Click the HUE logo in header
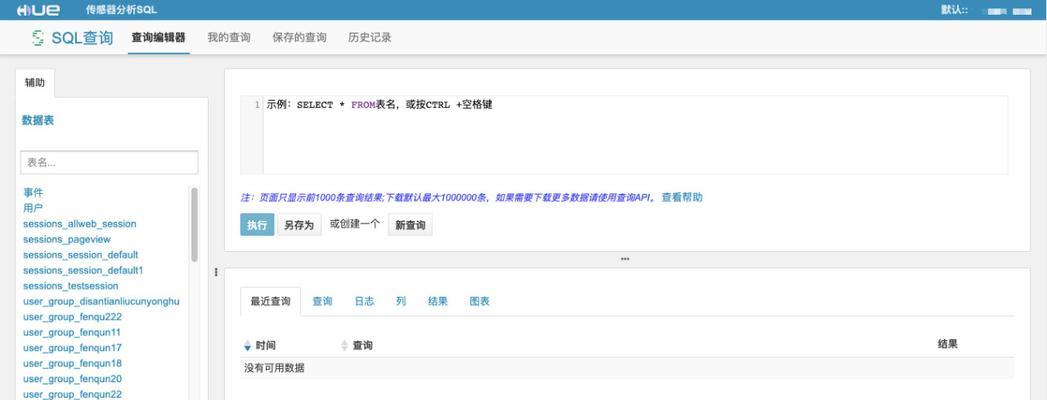1047x400 pixels. point(38,10)
